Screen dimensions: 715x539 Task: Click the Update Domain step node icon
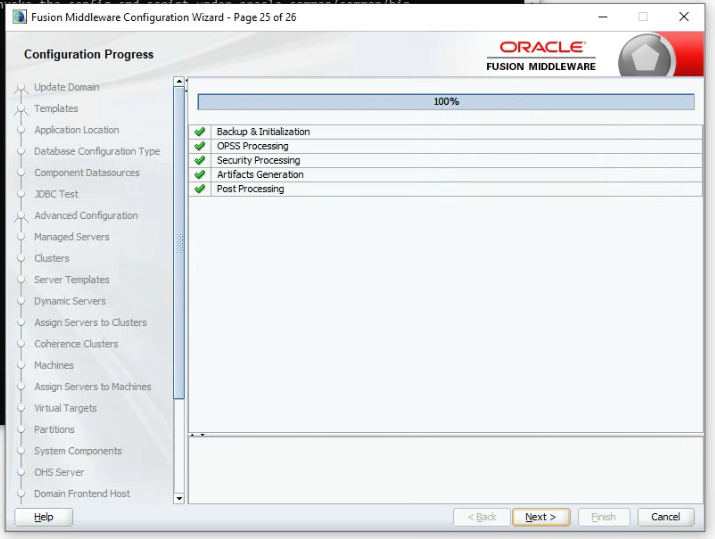coord(21,88)
